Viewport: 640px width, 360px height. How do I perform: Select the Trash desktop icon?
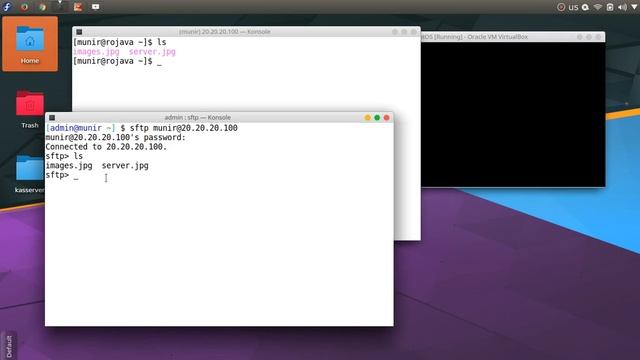[30, 109]
